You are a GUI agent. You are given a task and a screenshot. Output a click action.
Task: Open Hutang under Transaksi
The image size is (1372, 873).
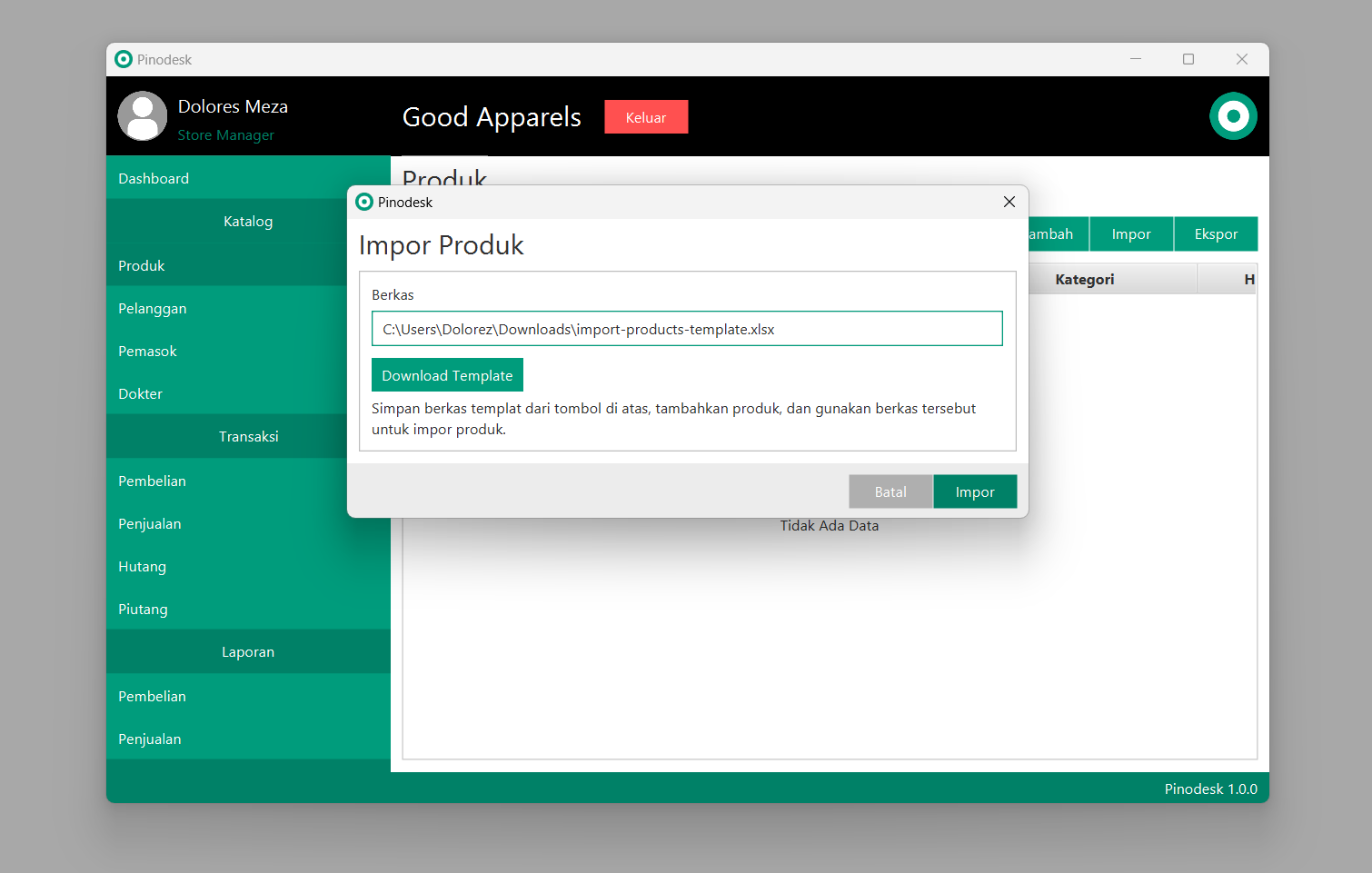click(143, 567)
